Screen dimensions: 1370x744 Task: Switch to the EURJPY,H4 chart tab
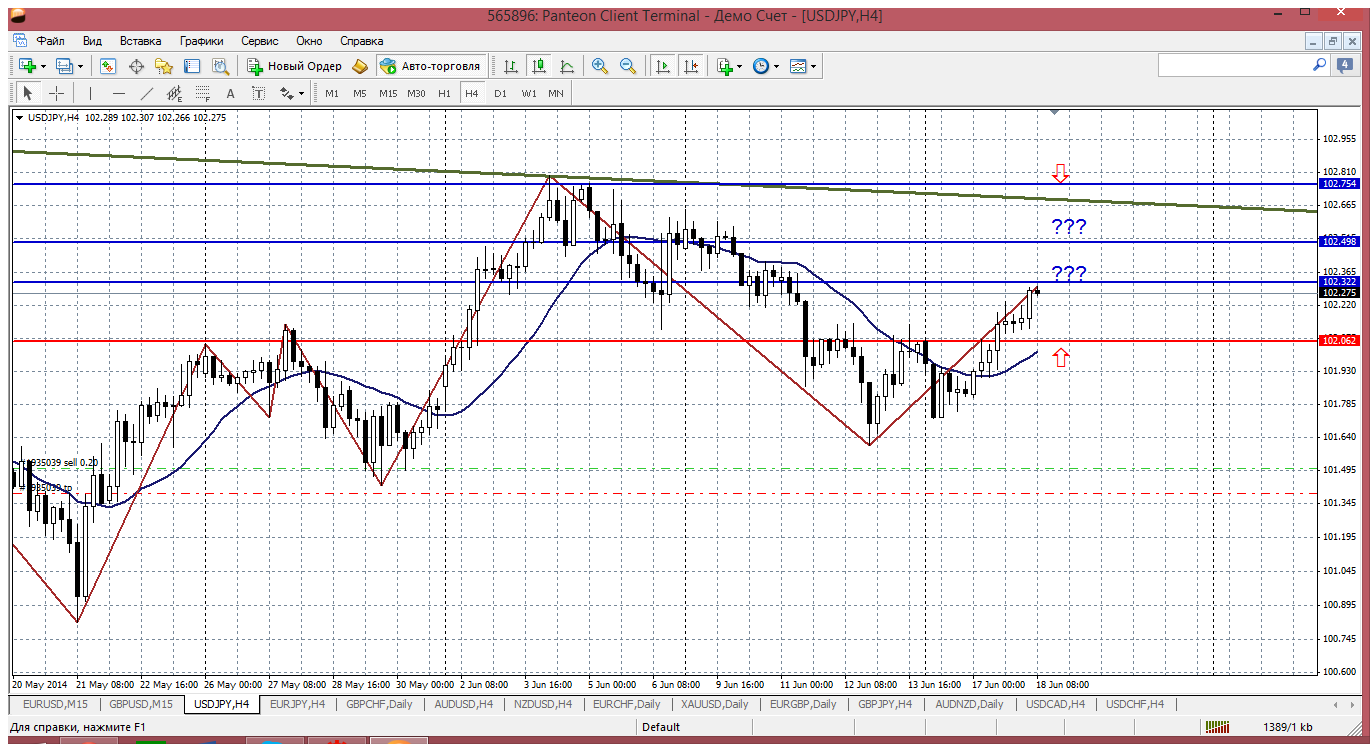(x=297, y=704)
